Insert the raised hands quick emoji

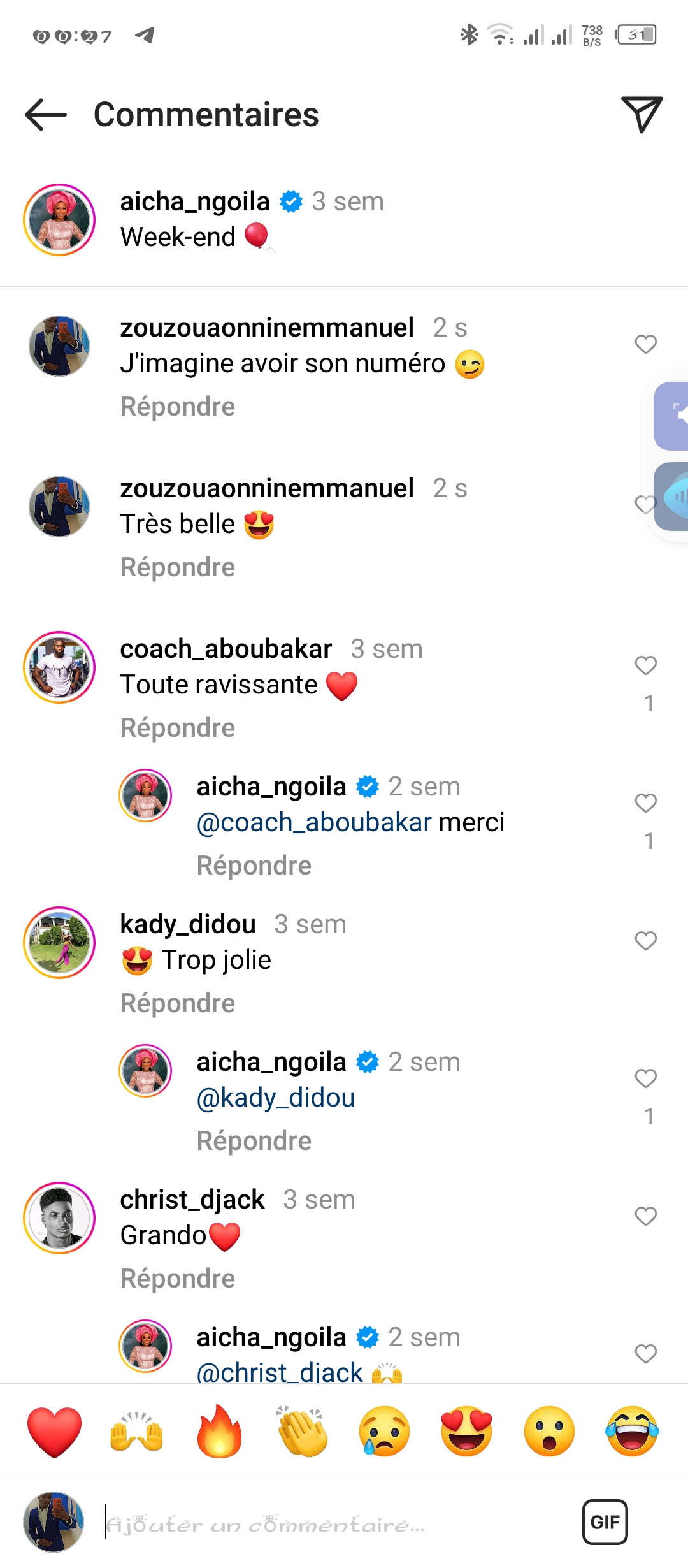[x=137, y=1432]
